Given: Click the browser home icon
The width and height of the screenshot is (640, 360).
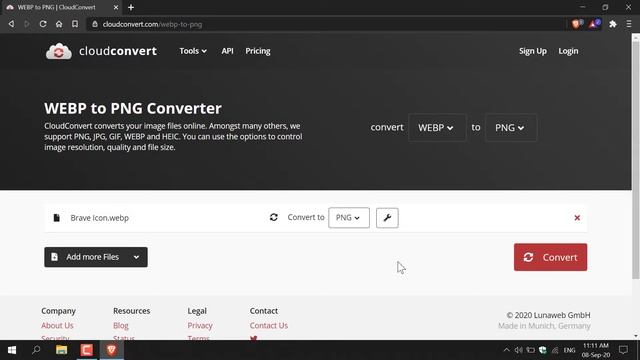Looking at the screenshot, I should [59, 24].
